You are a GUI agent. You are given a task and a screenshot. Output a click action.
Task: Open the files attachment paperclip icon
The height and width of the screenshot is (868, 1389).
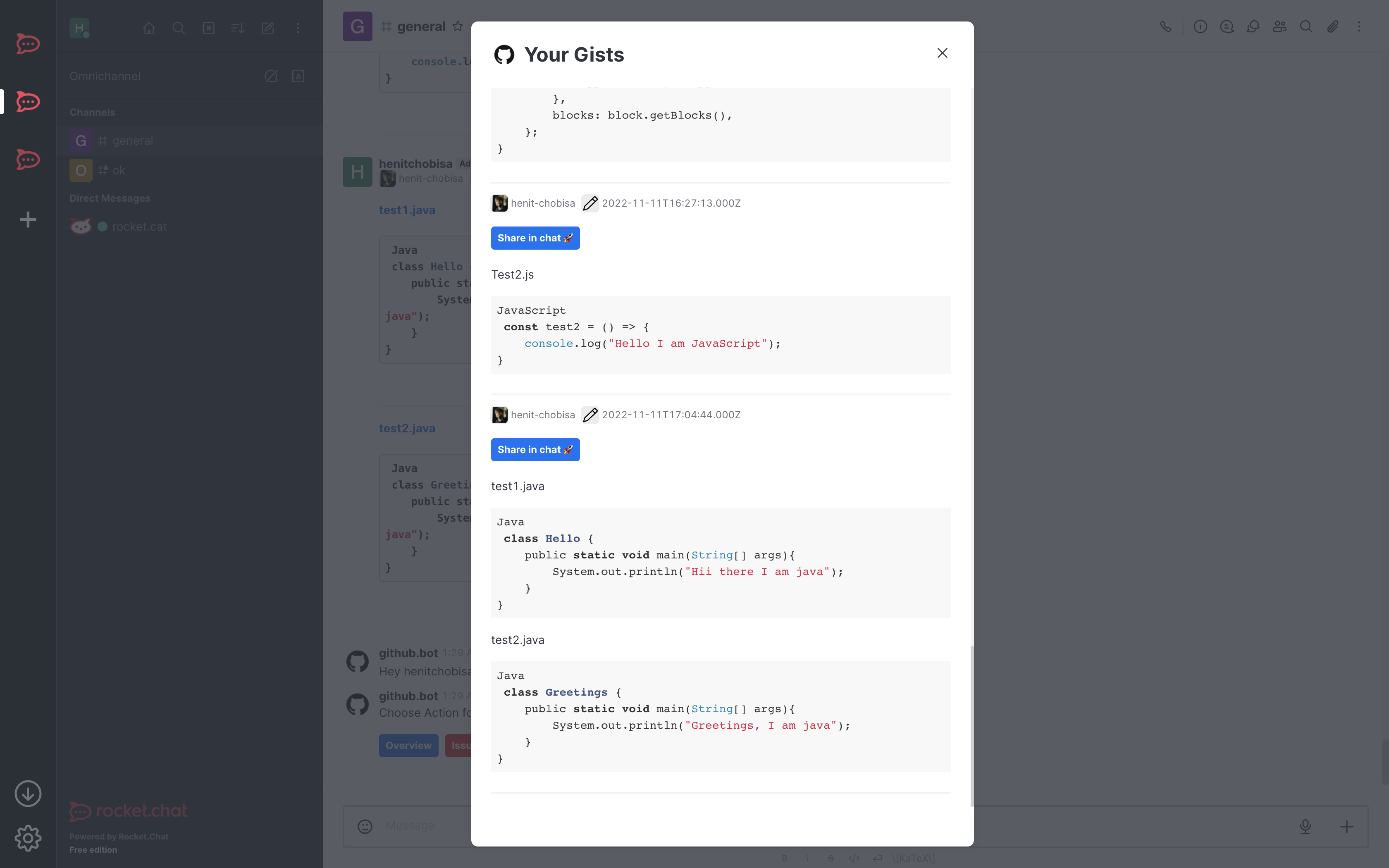click(x=1332, y=26)
